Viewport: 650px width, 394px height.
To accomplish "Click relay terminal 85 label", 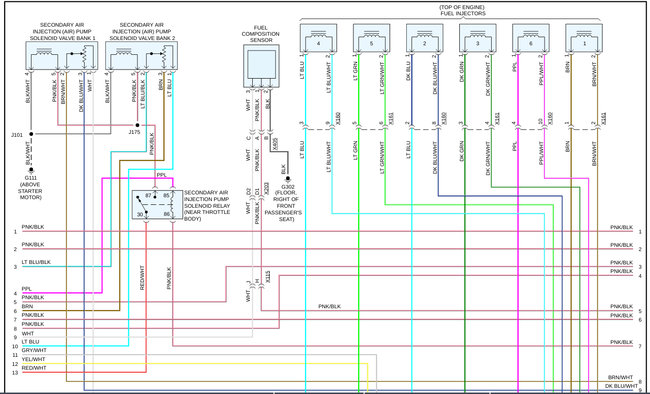I will [166, 195].
